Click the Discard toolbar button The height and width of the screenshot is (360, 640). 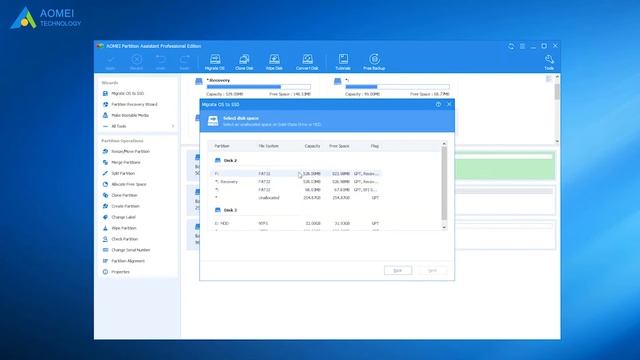pos(136,62)
